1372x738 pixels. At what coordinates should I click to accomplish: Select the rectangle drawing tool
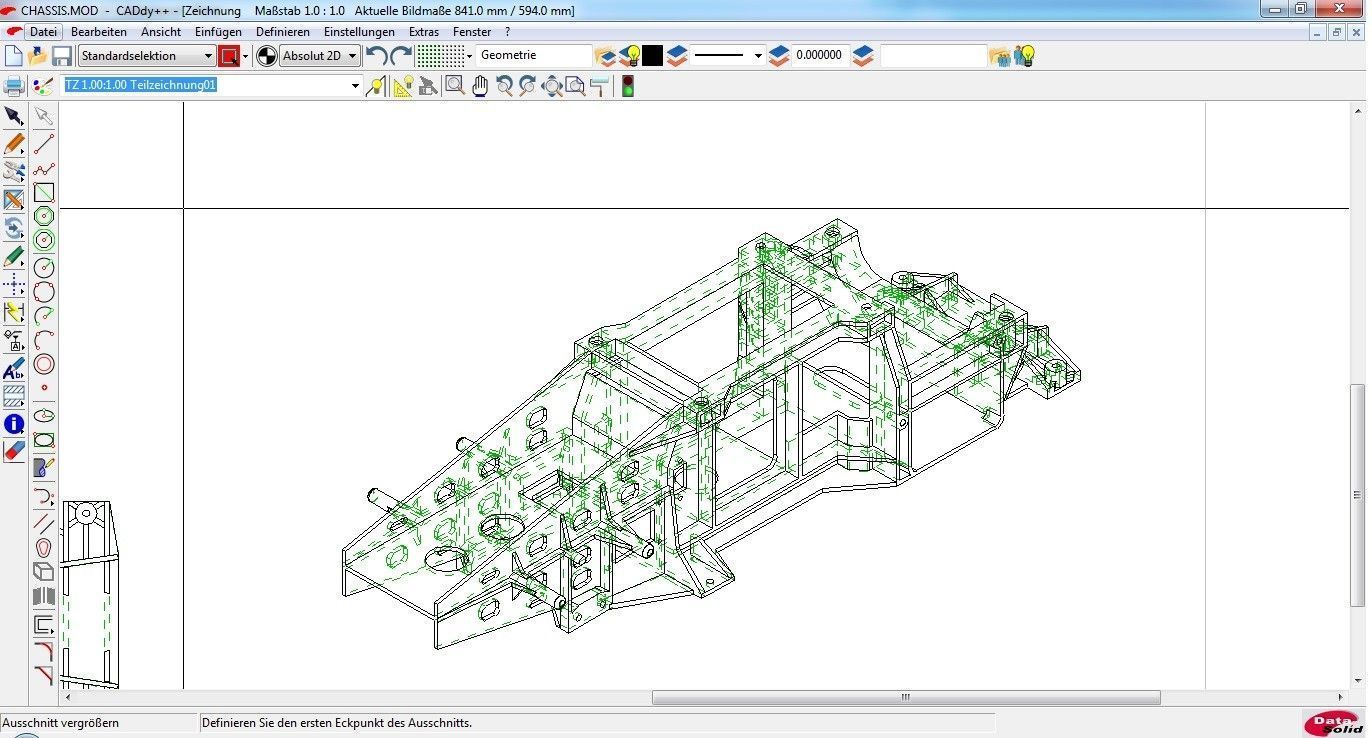(x=44, y=193)
